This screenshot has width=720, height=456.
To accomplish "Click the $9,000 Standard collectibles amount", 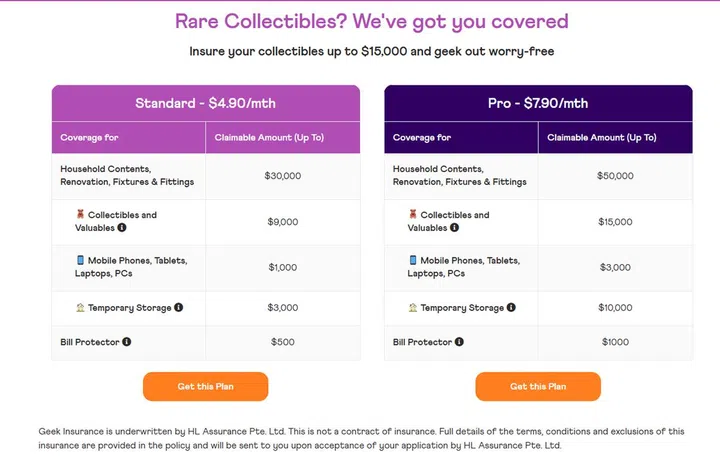I will [x=283, y=222].
